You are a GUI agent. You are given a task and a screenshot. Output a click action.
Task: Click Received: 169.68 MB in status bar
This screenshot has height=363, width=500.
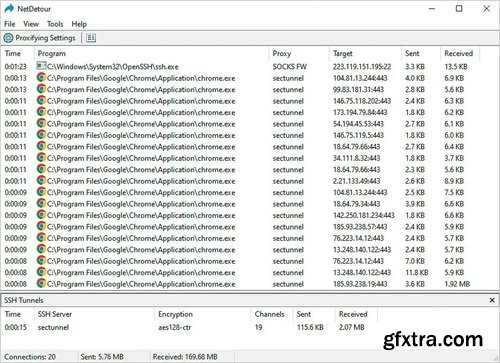185,357
